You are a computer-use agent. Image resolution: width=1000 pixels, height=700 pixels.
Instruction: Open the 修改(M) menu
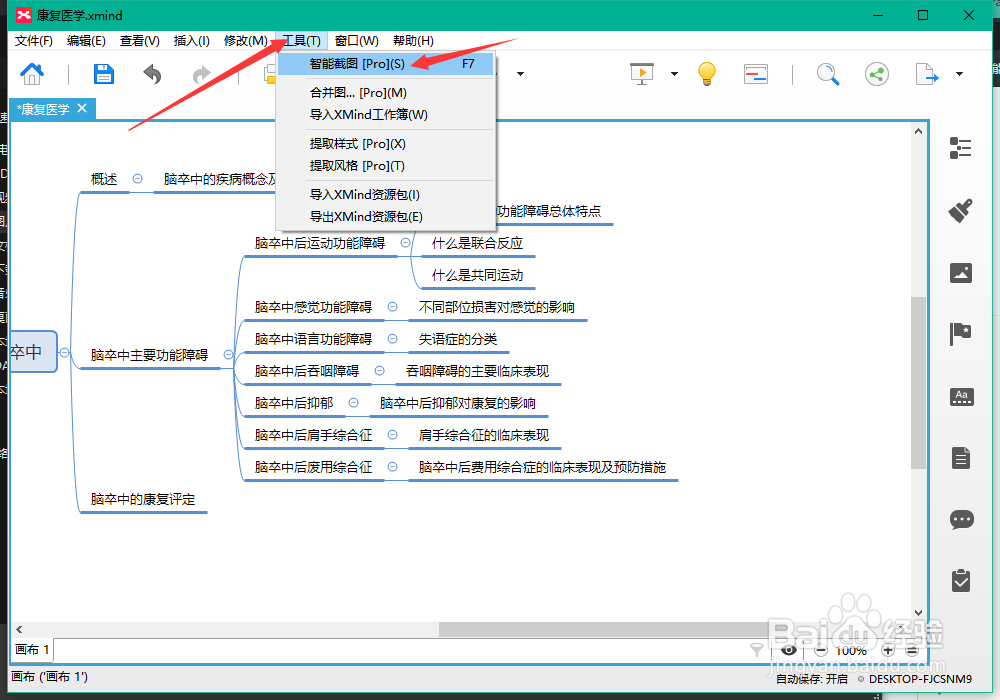[246, 41]
